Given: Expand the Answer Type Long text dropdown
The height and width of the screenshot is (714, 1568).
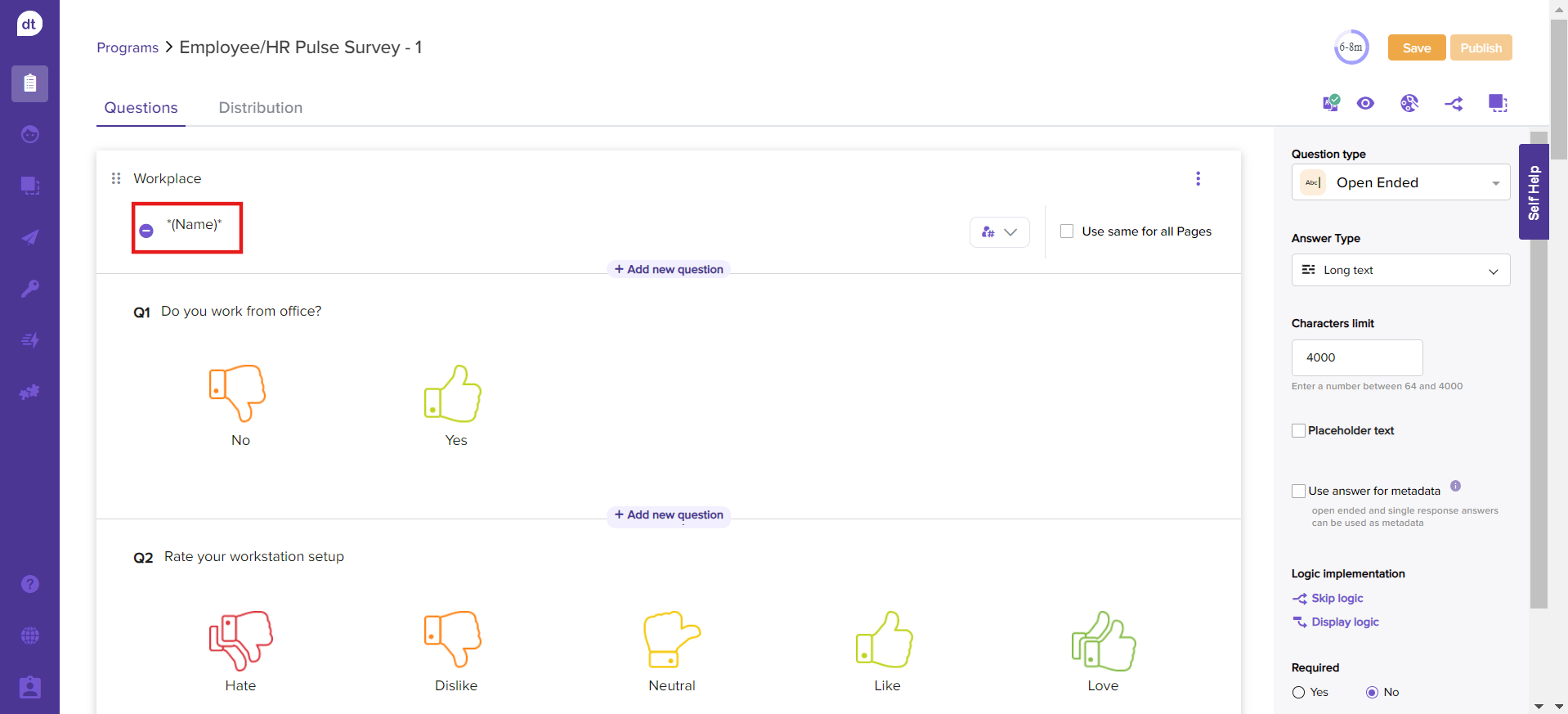Looking at the screenshot, I should [x=1400, y=270].
